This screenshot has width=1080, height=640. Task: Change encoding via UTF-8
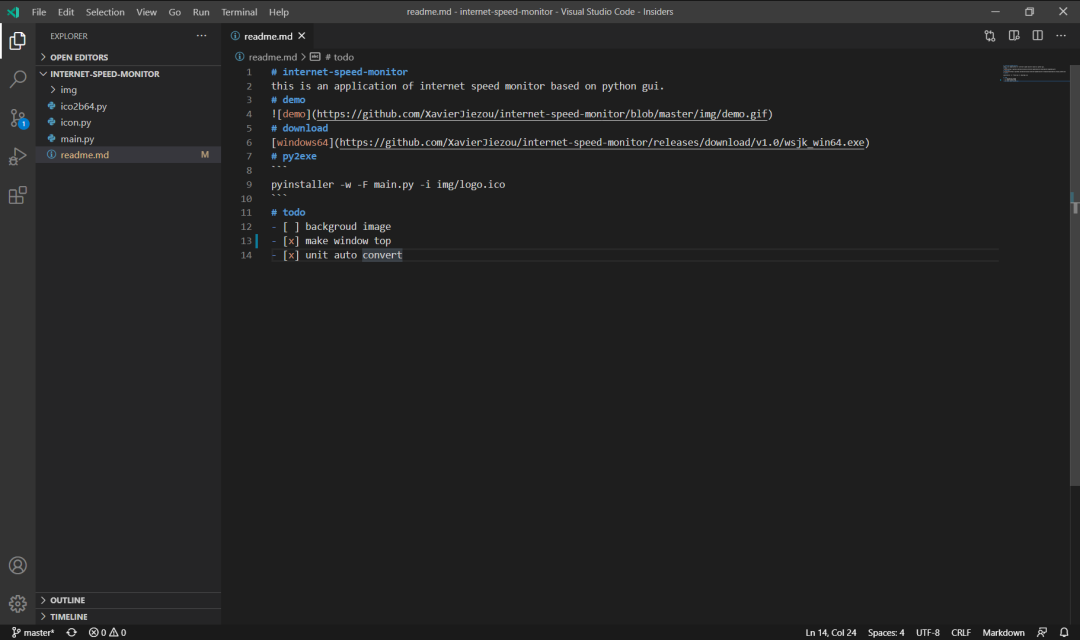tap(928, 632)
